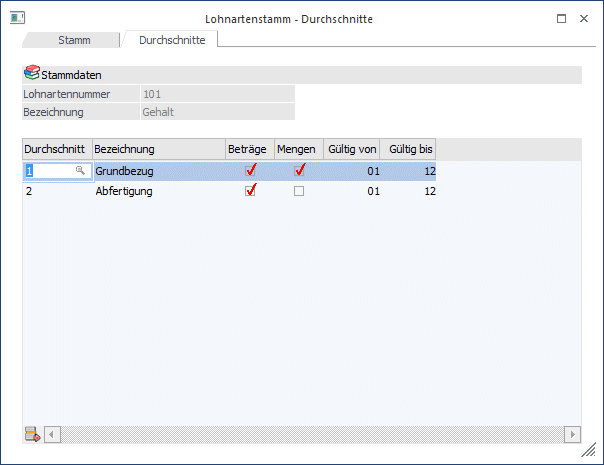Enable Mengen checkbox for Abfertigung

pos(299,191)
